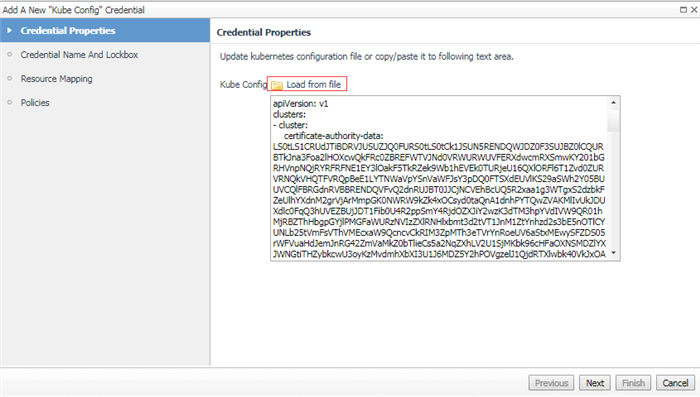Image resolution: width=700 pixels, height=397 pixels.
Task: Open the Policies step
Action: point(35,103)
